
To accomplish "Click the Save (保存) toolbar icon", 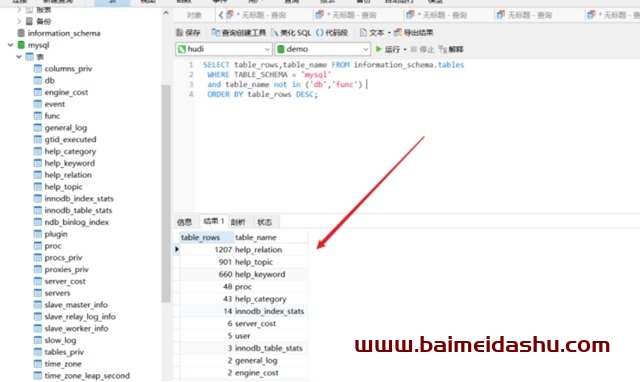I will tap(180, 33).
